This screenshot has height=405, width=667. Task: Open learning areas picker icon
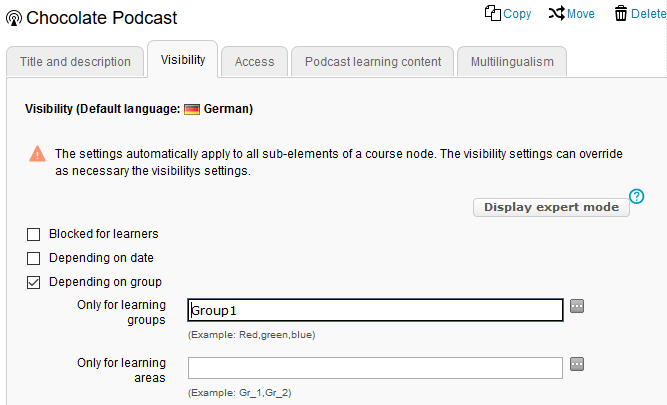click(577, 364)
